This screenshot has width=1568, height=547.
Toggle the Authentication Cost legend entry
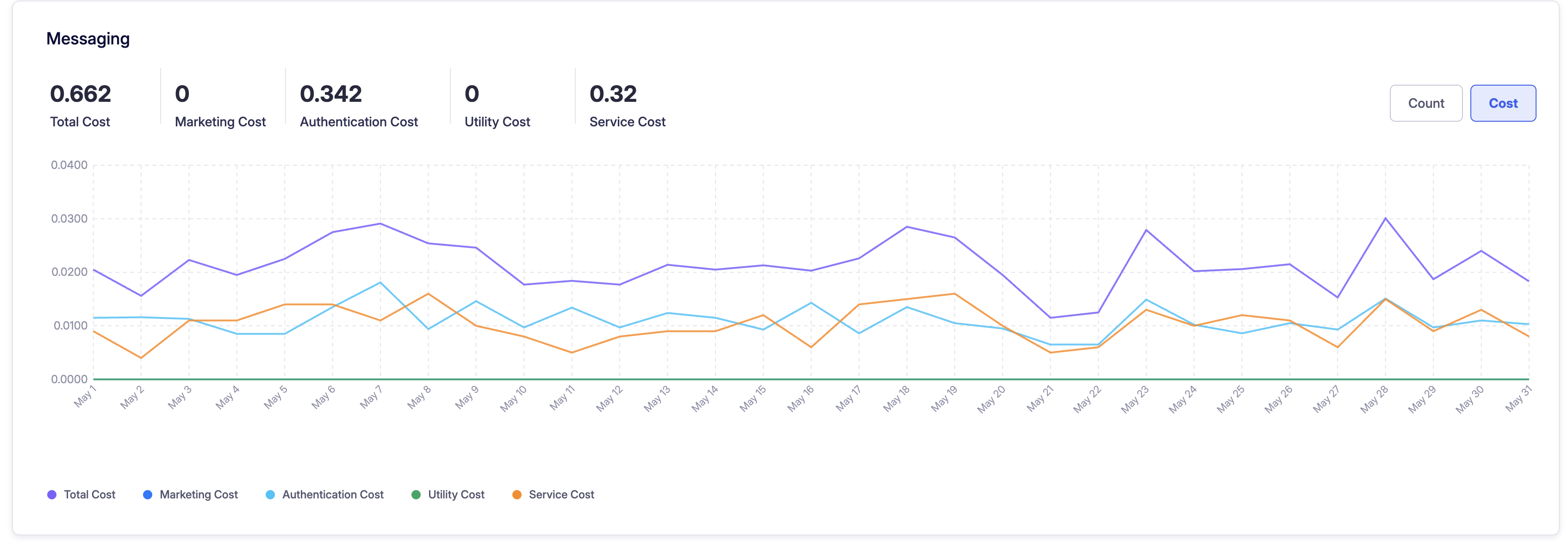tap(325, 495)
